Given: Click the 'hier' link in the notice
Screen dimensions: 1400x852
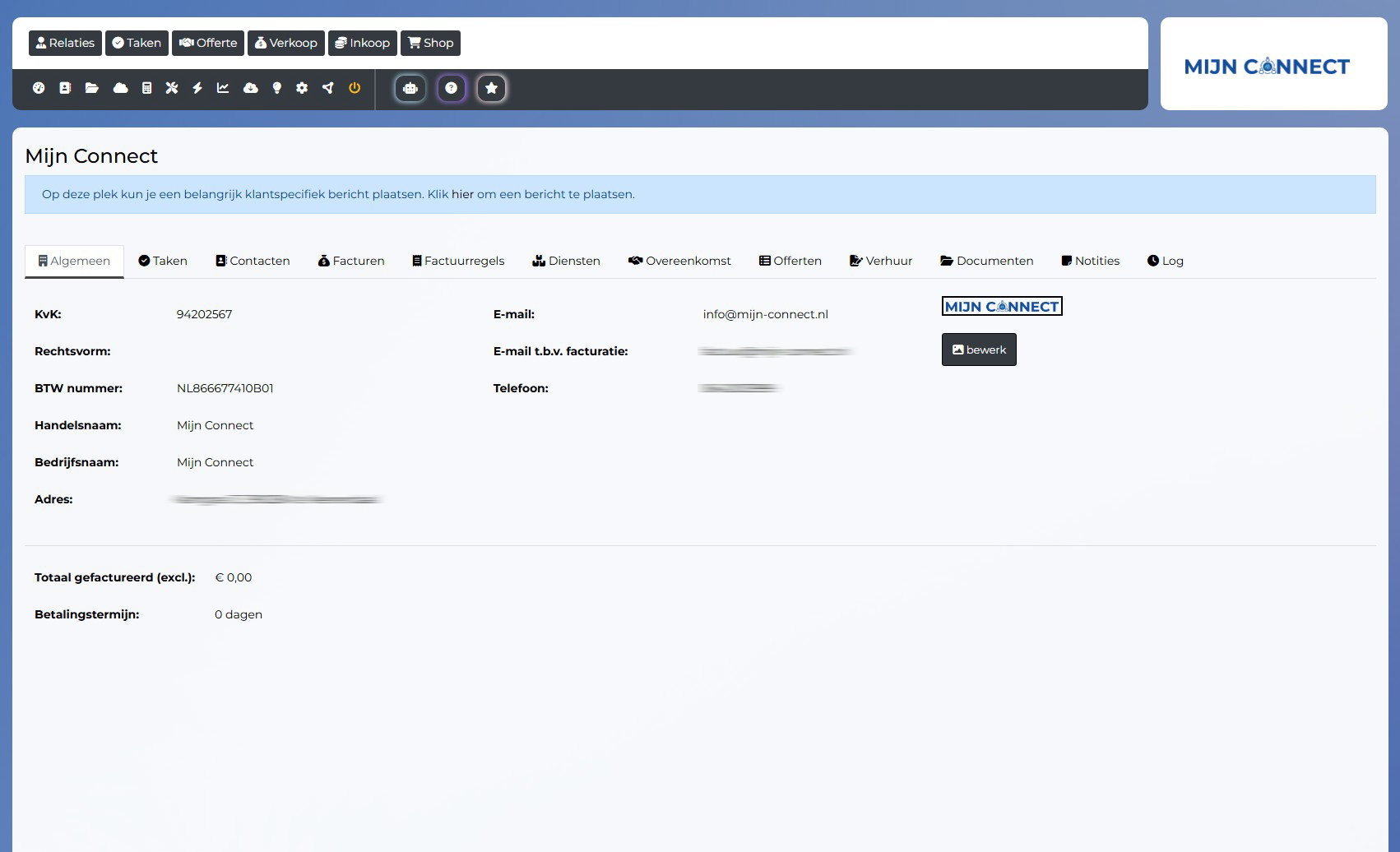Looking at the screenshot, I should [x=462, y=194].
